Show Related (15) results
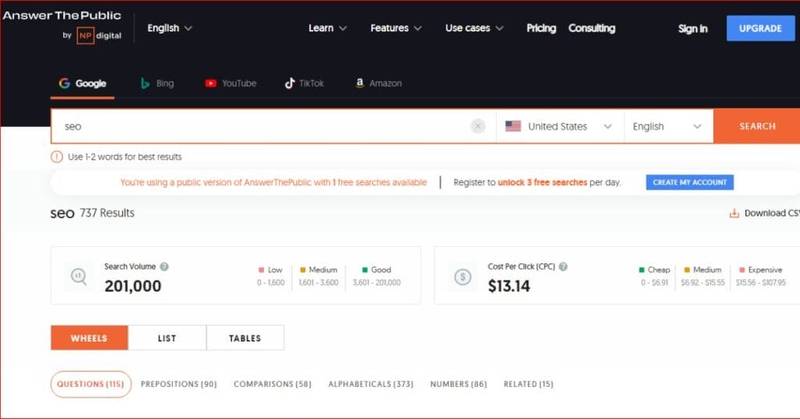 click(528, 384)
